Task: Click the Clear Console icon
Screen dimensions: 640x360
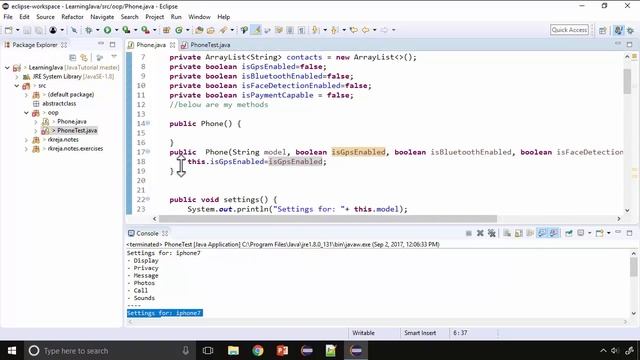Action: (x=507, y=233)
